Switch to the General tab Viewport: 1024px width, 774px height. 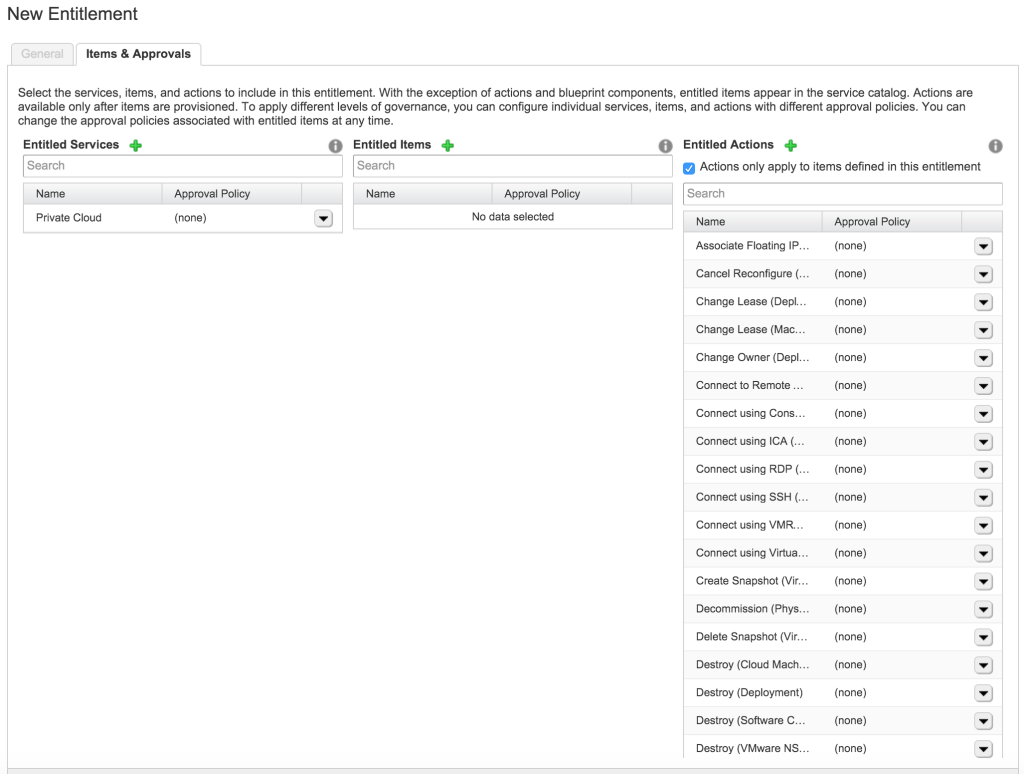[x=42, y=54]
